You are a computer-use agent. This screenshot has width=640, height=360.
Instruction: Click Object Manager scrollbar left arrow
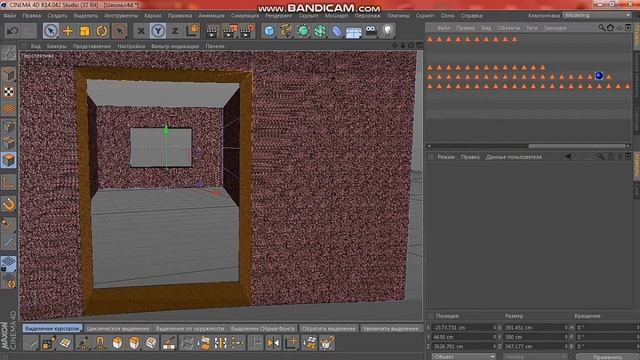point(429,146)
